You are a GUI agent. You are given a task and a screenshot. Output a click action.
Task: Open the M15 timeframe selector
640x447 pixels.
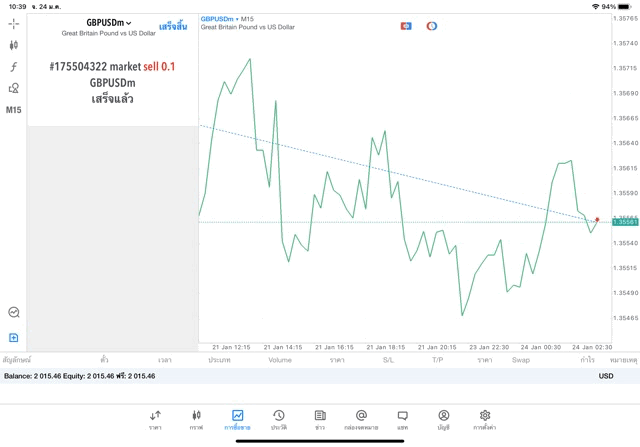pyautogui.click(x=14, y=110)
